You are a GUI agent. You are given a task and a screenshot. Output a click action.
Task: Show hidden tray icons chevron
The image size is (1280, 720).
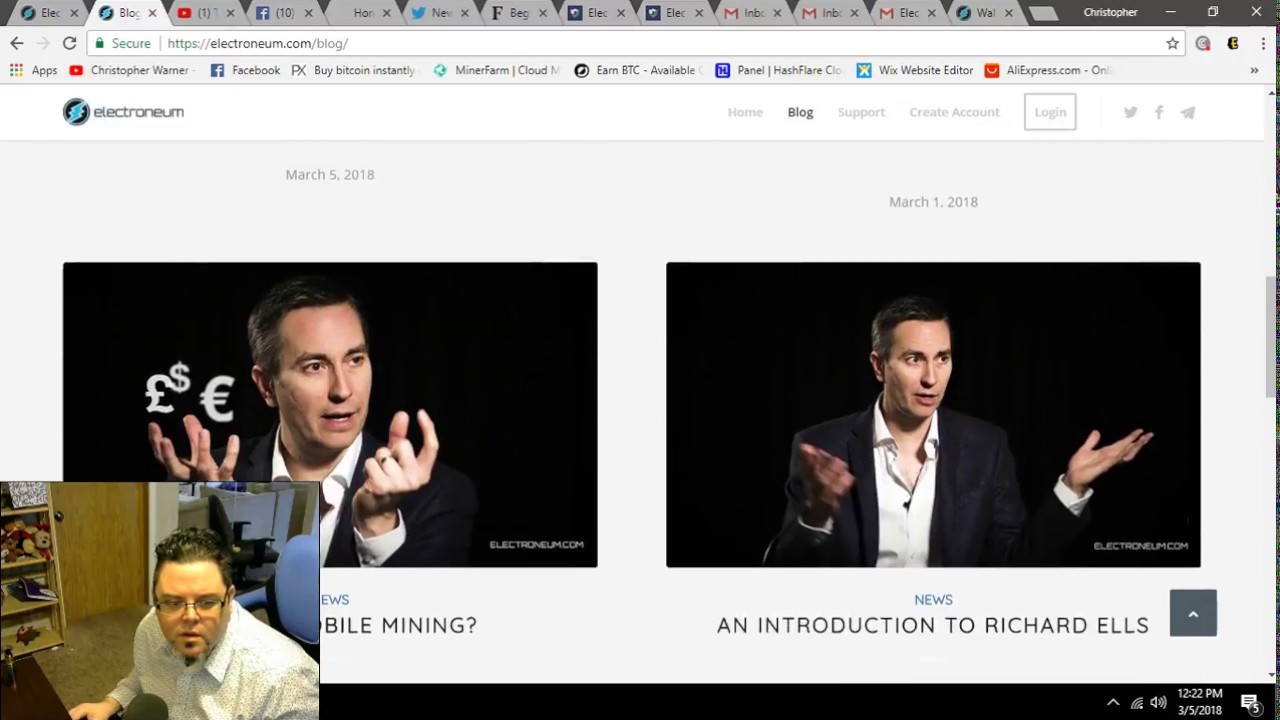1113,702
